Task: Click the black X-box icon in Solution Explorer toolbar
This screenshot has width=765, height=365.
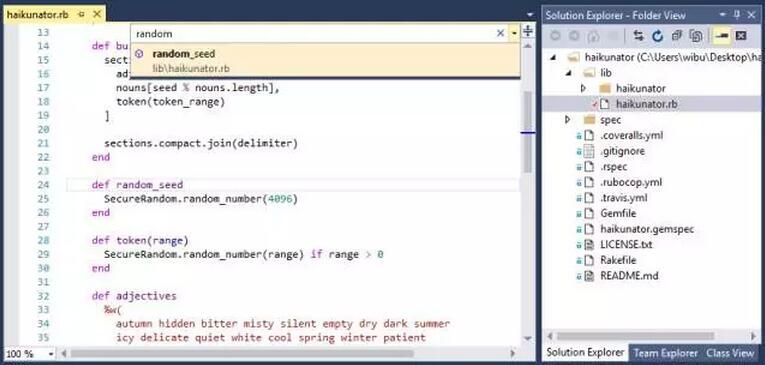Action: tap(741, 35)
